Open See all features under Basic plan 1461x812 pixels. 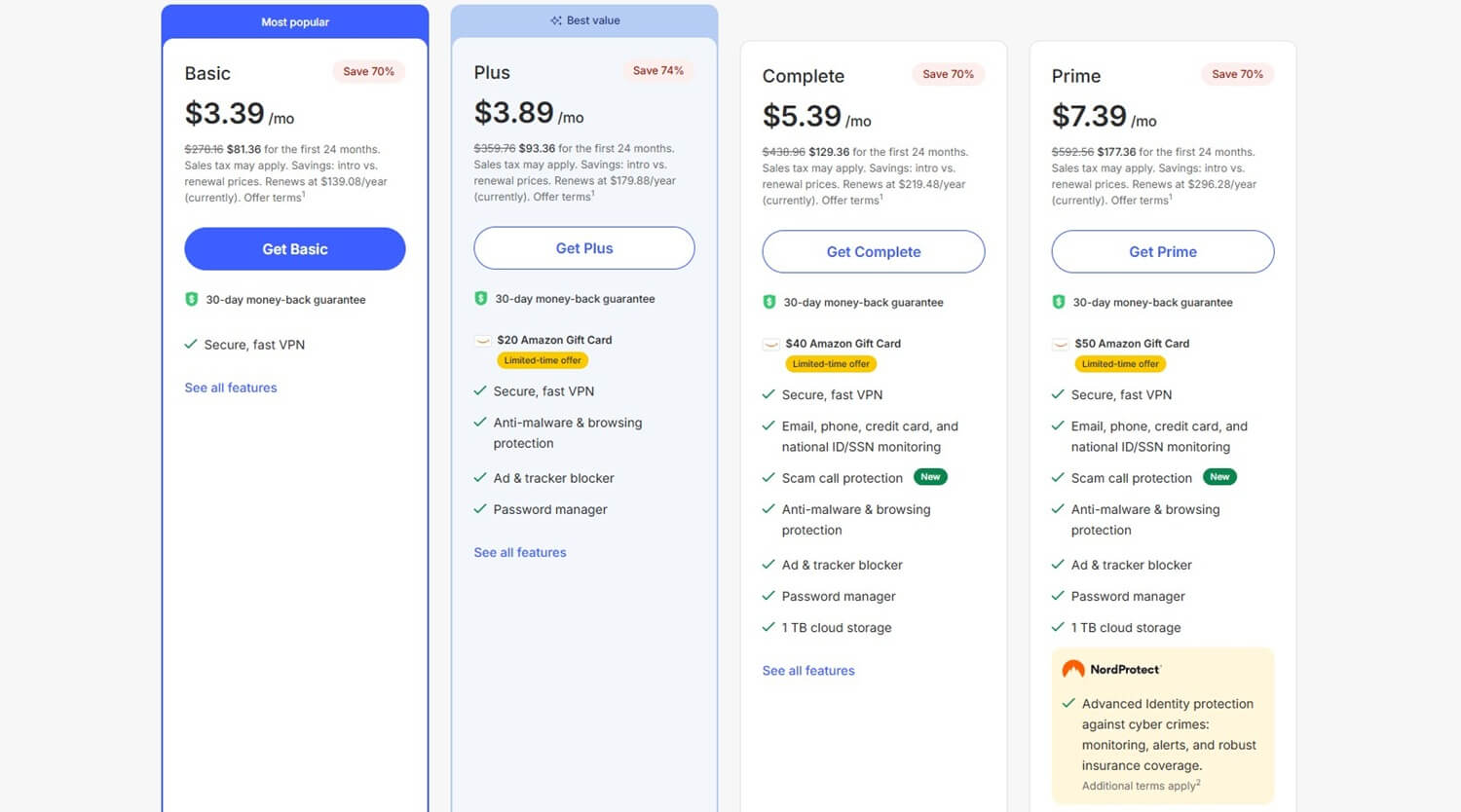(230, 388)
